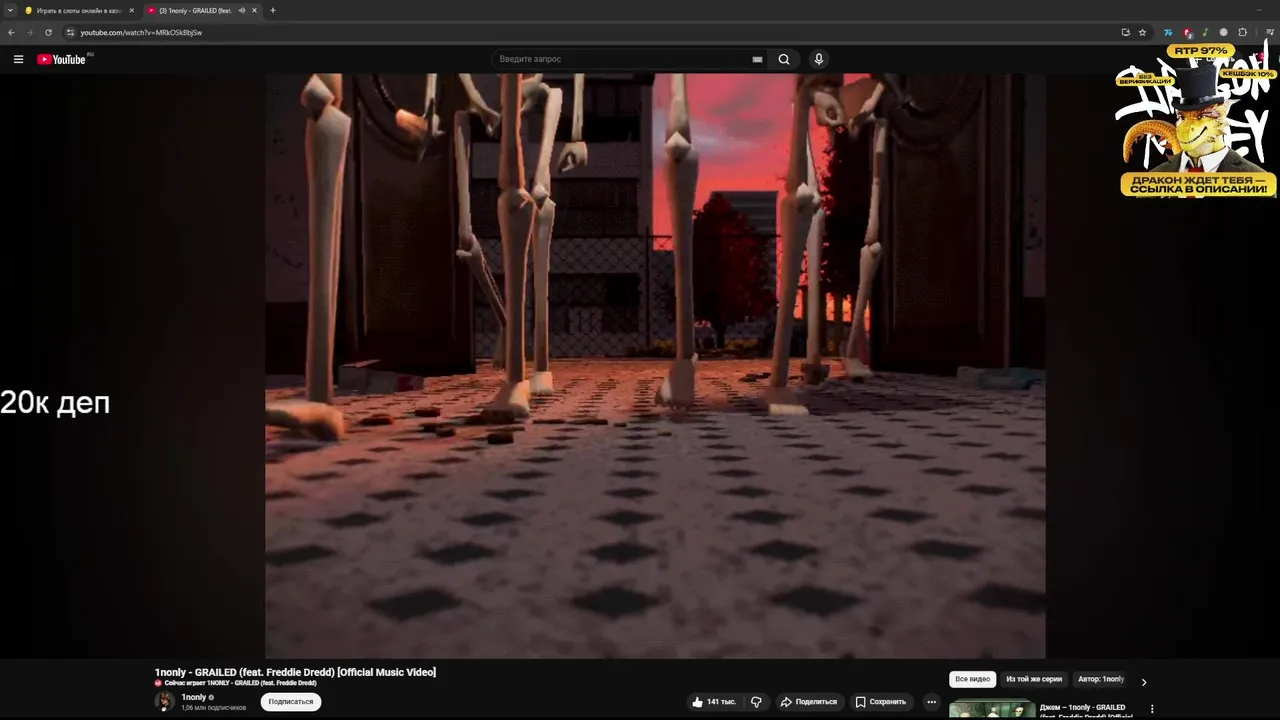Viewport: 1280px width, 720px height.
Task: Share the video via 'Поделиться'
Action: coord(808,702)
